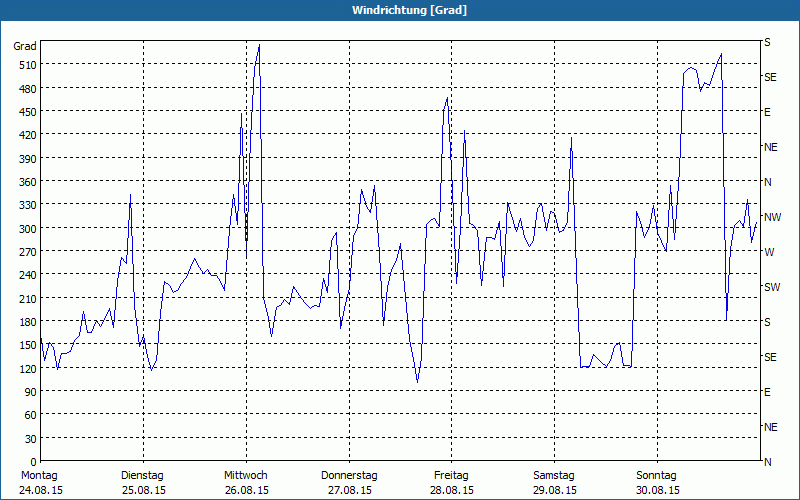Click the 'S' compass label at chart top

[x=767, y=42]
